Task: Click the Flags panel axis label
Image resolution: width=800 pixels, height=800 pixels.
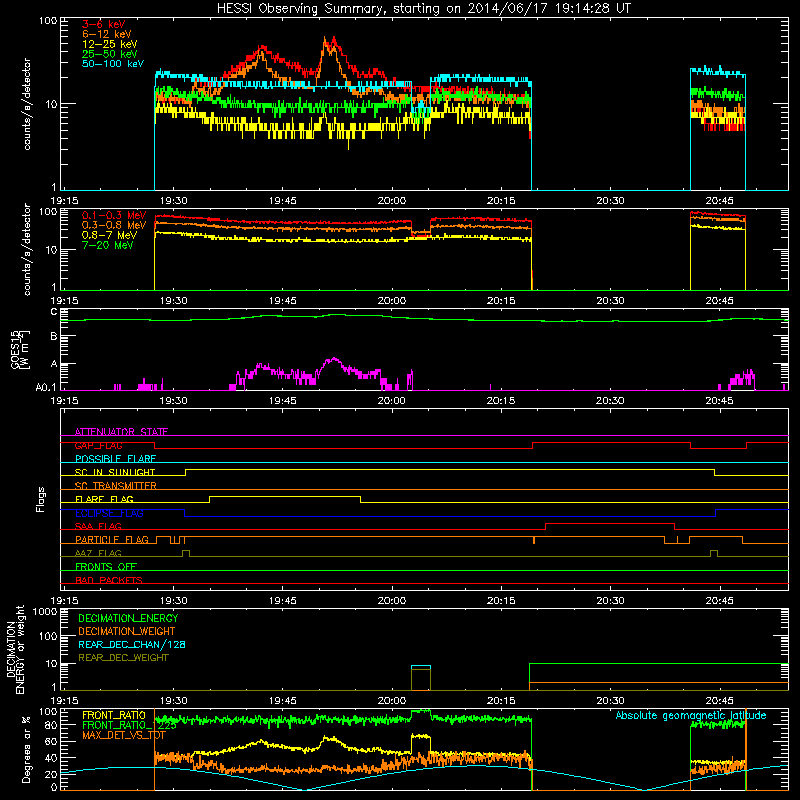Action: point(41,499)
